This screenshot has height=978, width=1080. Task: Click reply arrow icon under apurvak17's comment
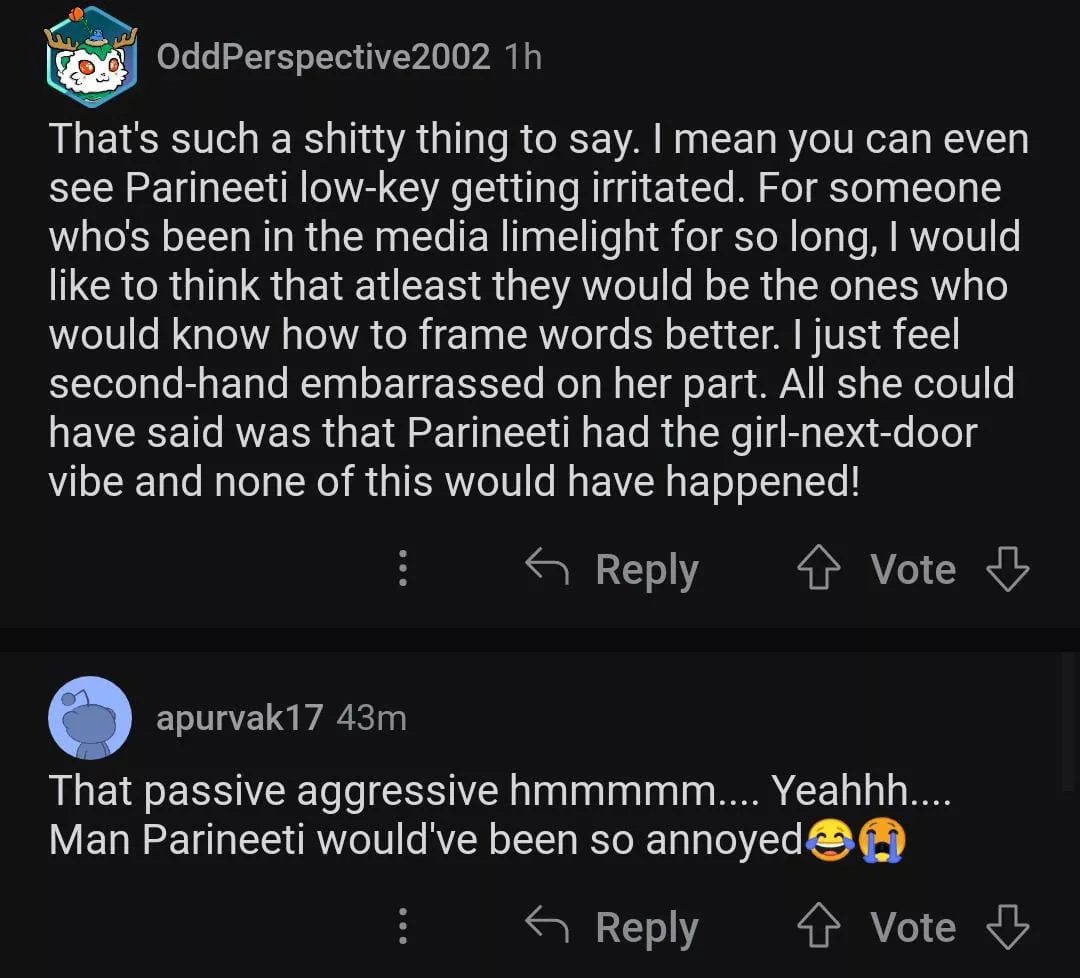click(548, 927)
